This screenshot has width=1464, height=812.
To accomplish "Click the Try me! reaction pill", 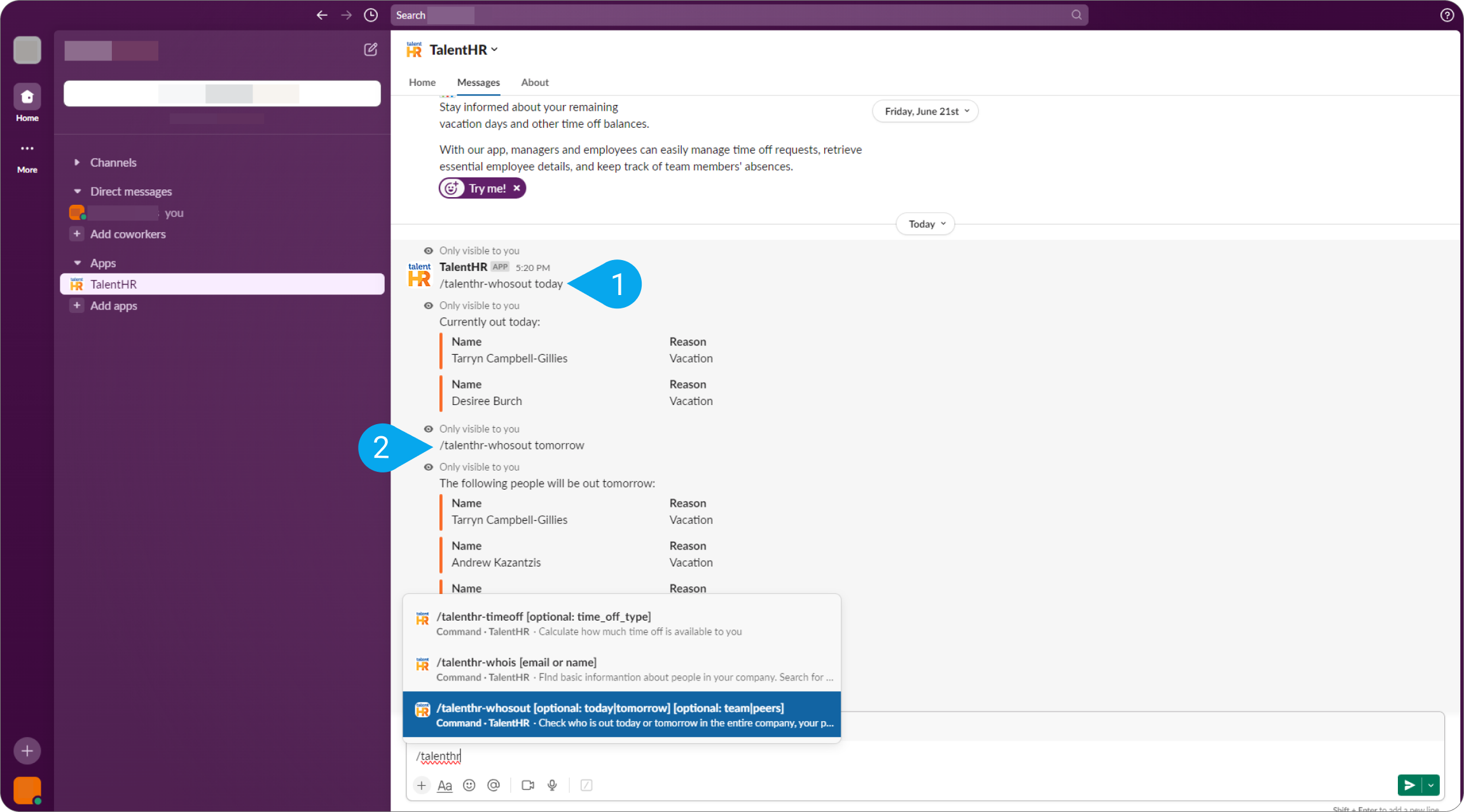I will pyautogui.click(x=481, y=188).
